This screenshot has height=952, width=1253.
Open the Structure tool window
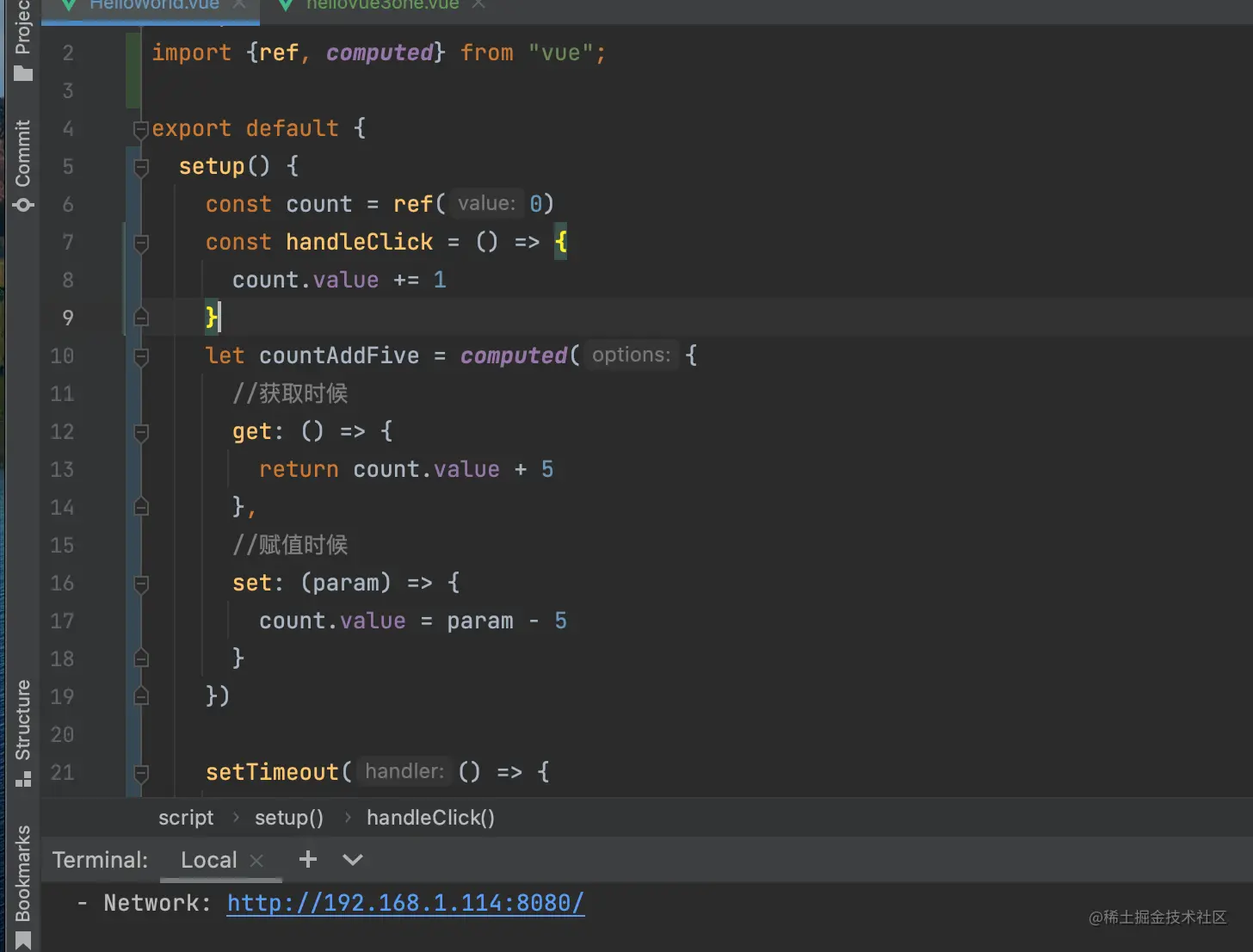coord(23,733)
